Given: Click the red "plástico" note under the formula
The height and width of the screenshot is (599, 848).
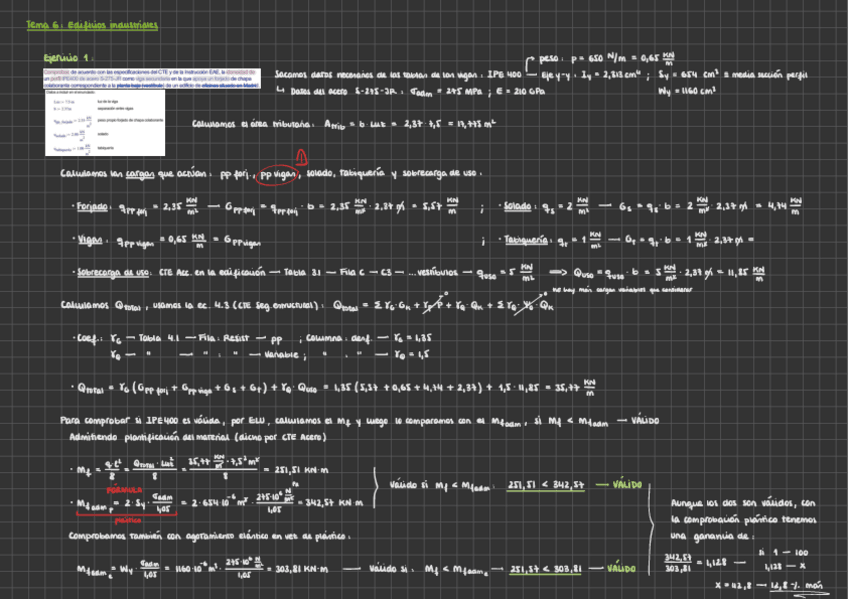Looking at the screenshot, I should (x=128, y=520).
